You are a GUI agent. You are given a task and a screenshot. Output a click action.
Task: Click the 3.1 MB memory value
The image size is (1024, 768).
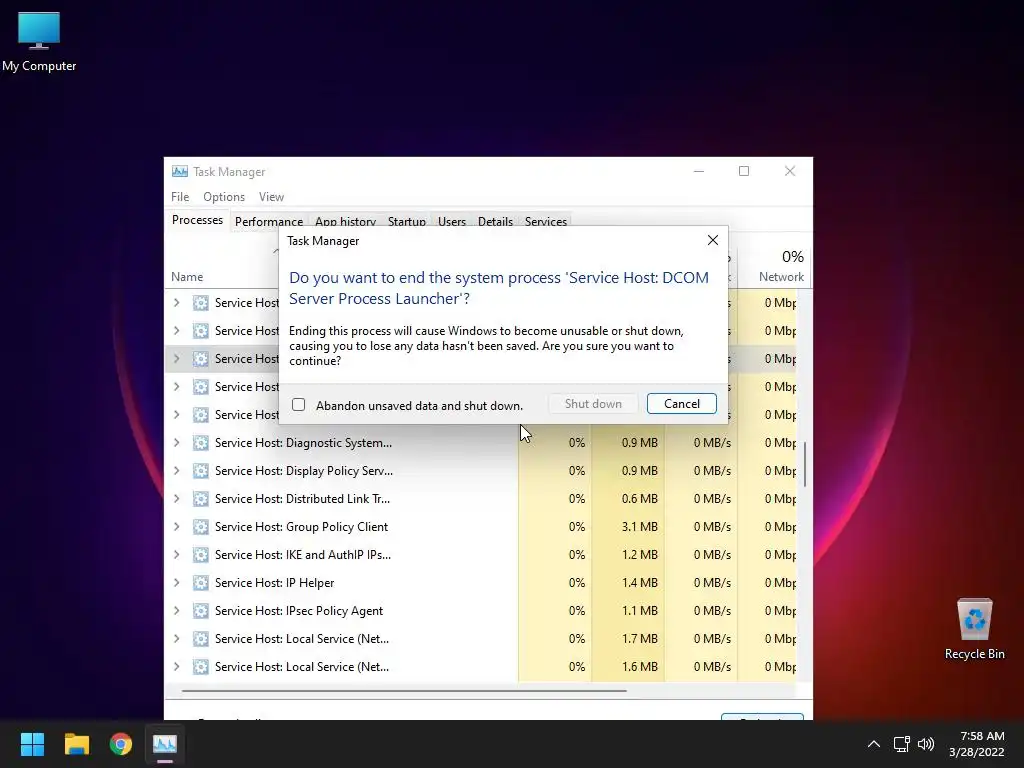coord(639,527)
